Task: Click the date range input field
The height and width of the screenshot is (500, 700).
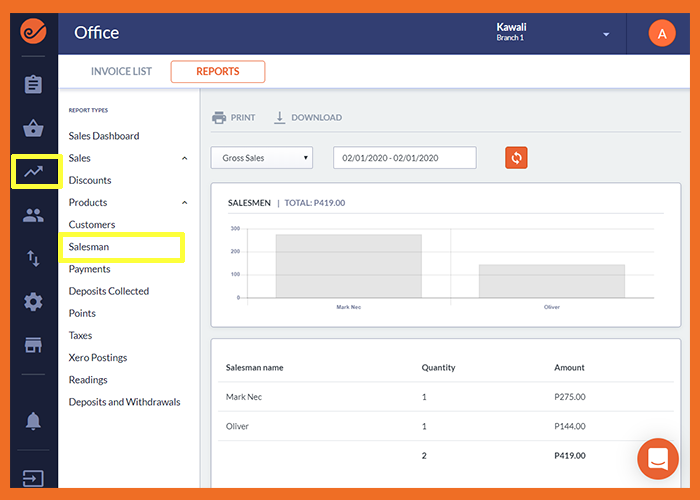Action: click(x=404, y=158)
